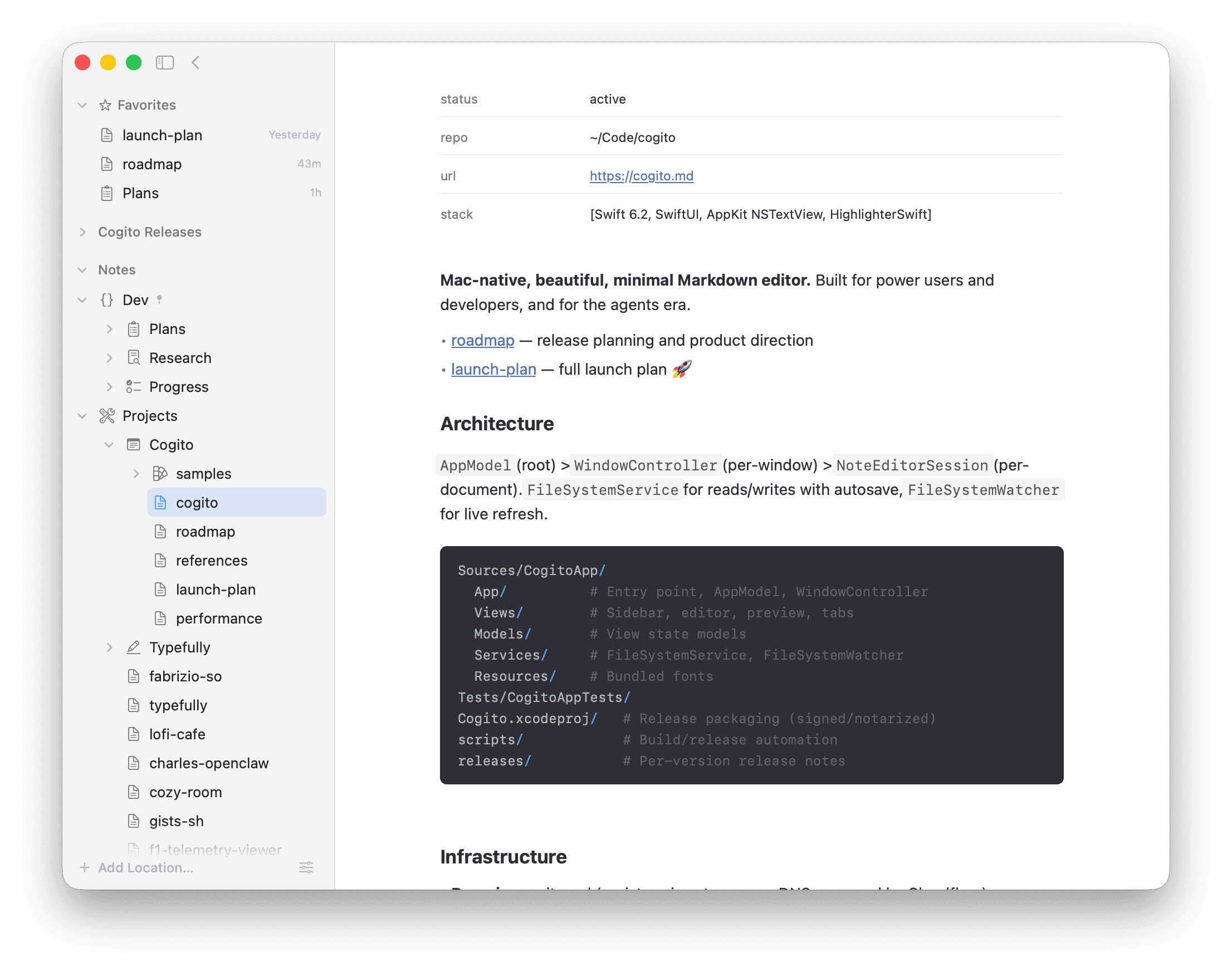The image size is (1232, 972).
Task: Click Add Location button
Action: coord(146,868)
